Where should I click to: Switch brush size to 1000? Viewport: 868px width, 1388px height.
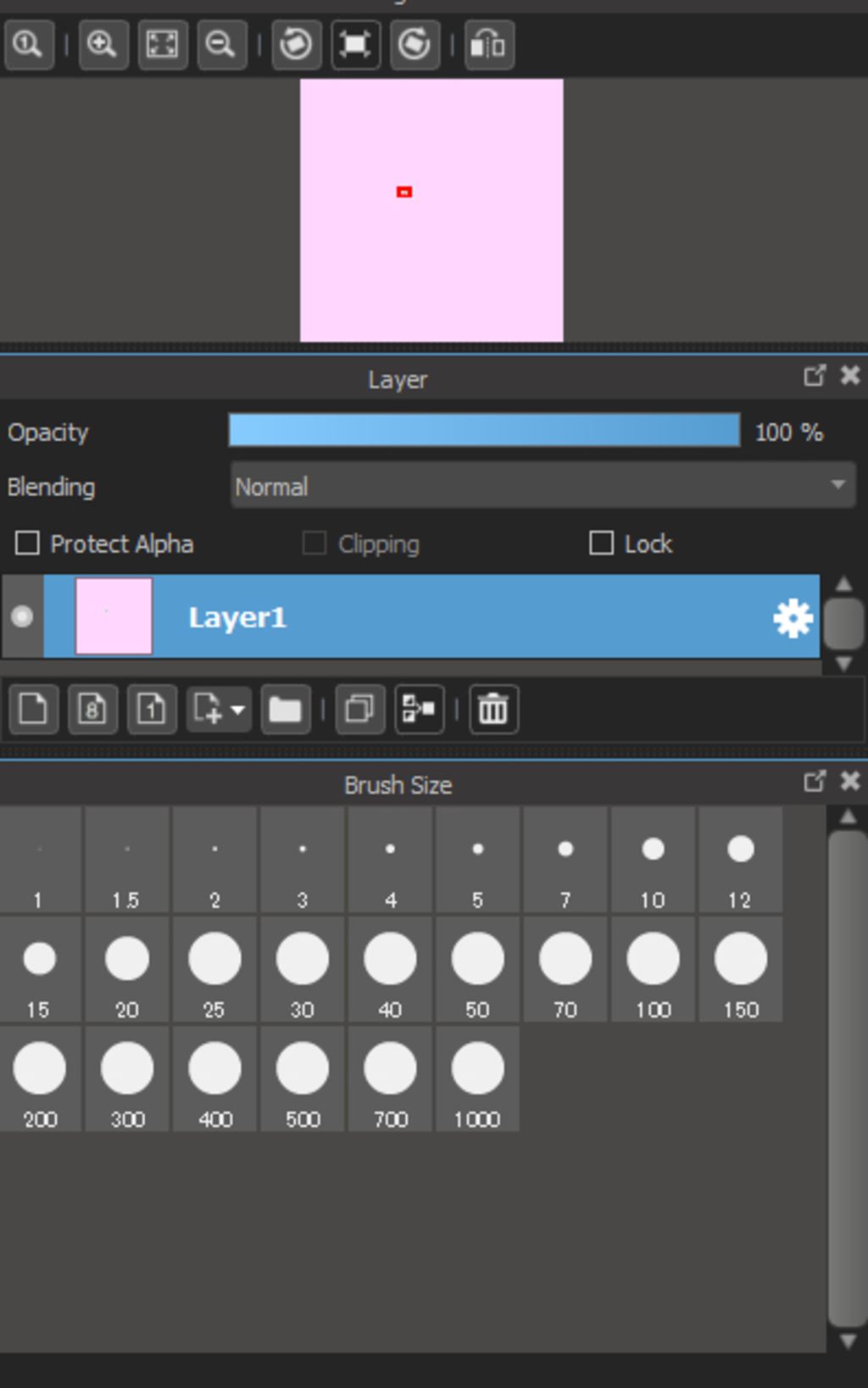478,1079
